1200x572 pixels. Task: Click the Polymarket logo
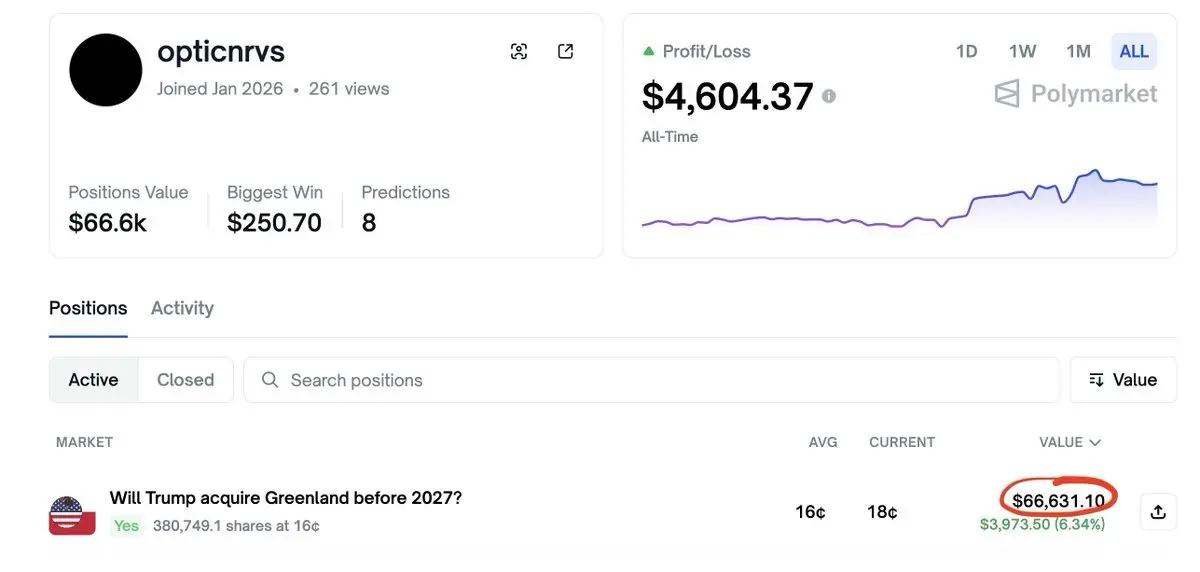coord(1075,94)
